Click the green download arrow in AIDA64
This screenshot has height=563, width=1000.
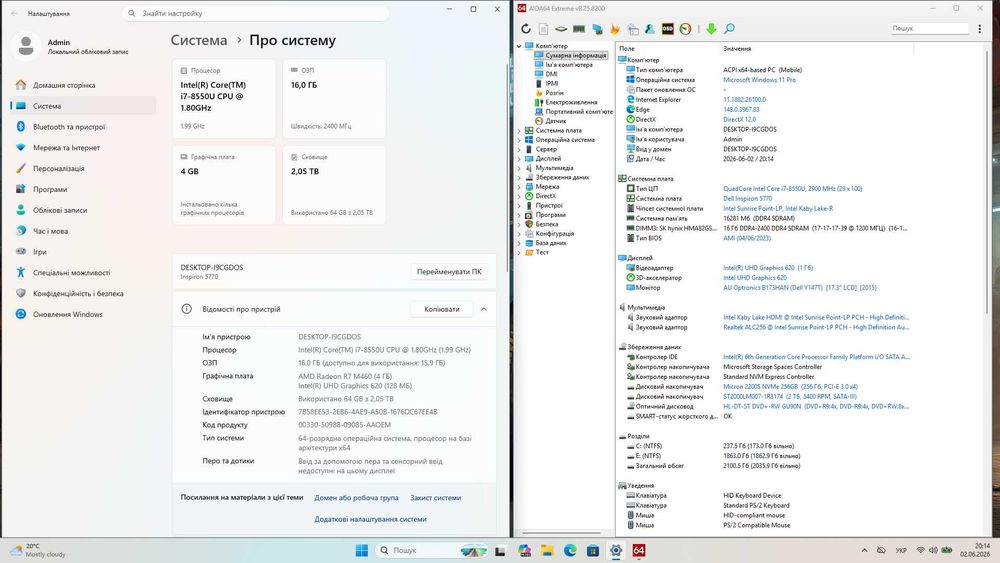coord(711,29)
